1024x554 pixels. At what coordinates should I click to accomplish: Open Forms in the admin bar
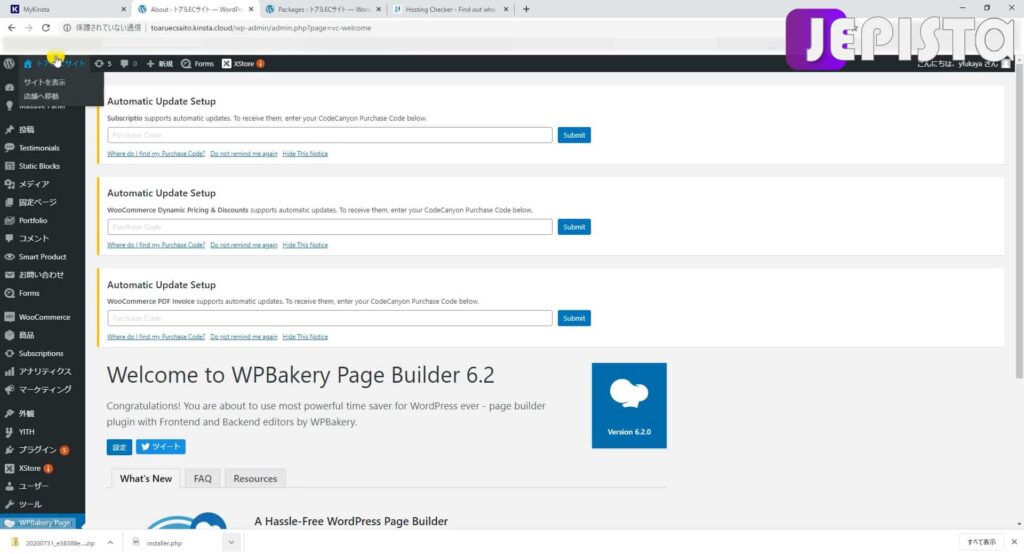[x=197, y=63]
